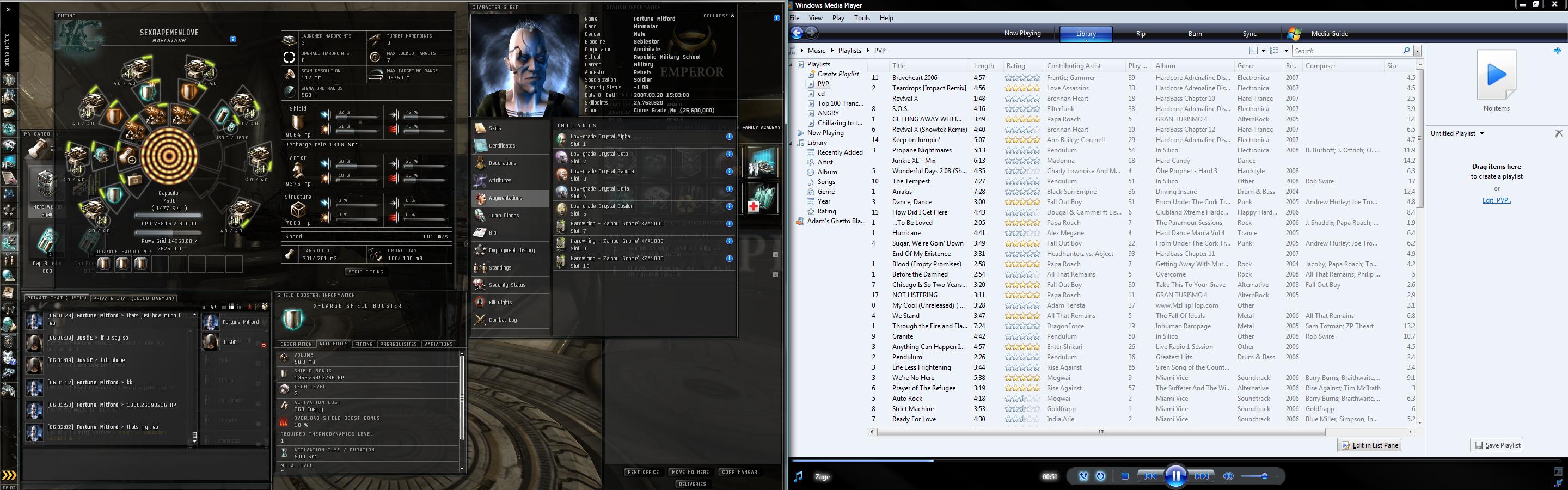Toggle shuffle mode on
Image resolution: width=1568 pixels, height=490 pixels.
[x=1083, y=476]
